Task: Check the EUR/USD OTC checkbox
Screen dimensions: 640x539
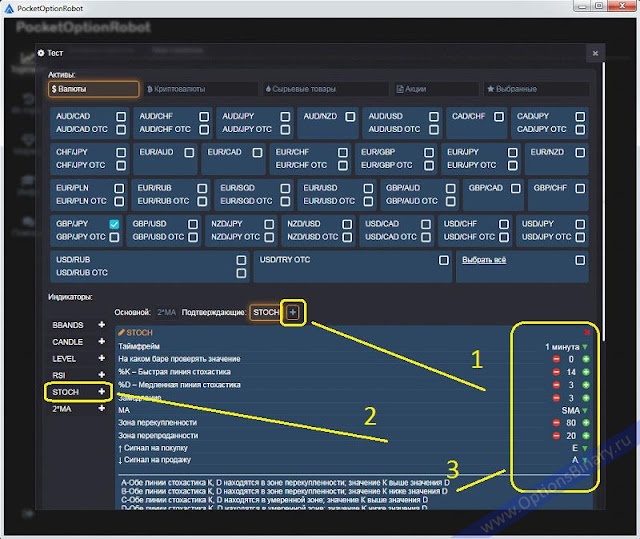Action: [368, 201]
